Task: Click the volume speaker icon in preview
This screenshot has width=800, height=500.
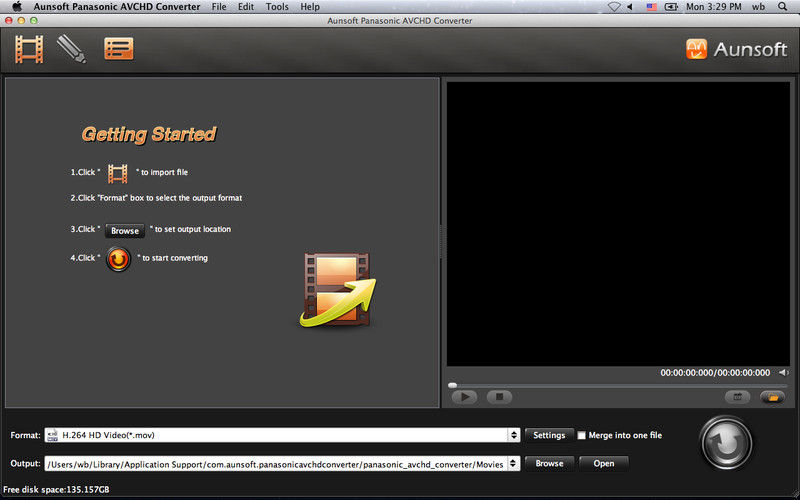Action: pyautogui.click(x=783, y=372)
